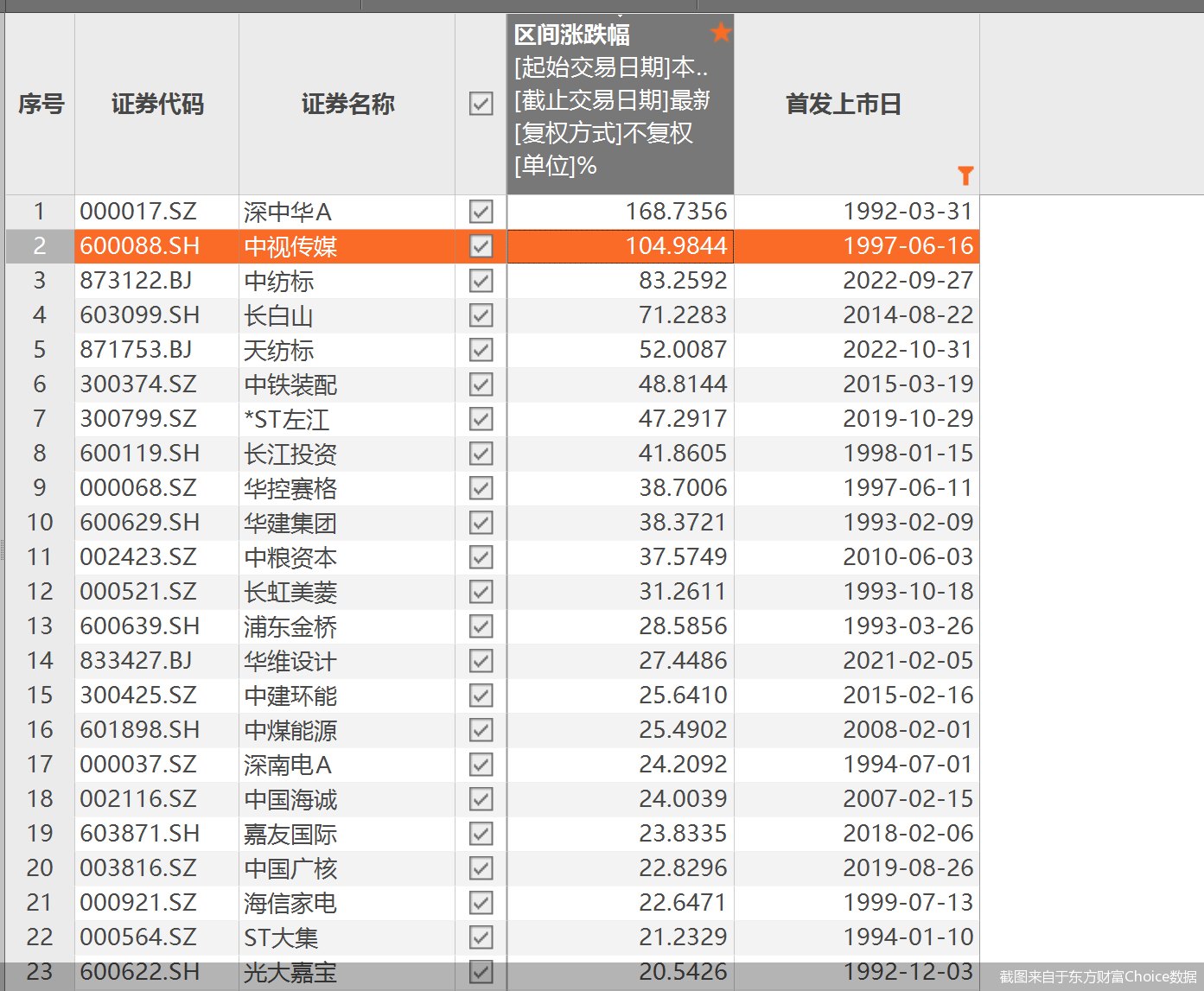
Task: Select security name 中煤能源
Action: tap(290, 730)
